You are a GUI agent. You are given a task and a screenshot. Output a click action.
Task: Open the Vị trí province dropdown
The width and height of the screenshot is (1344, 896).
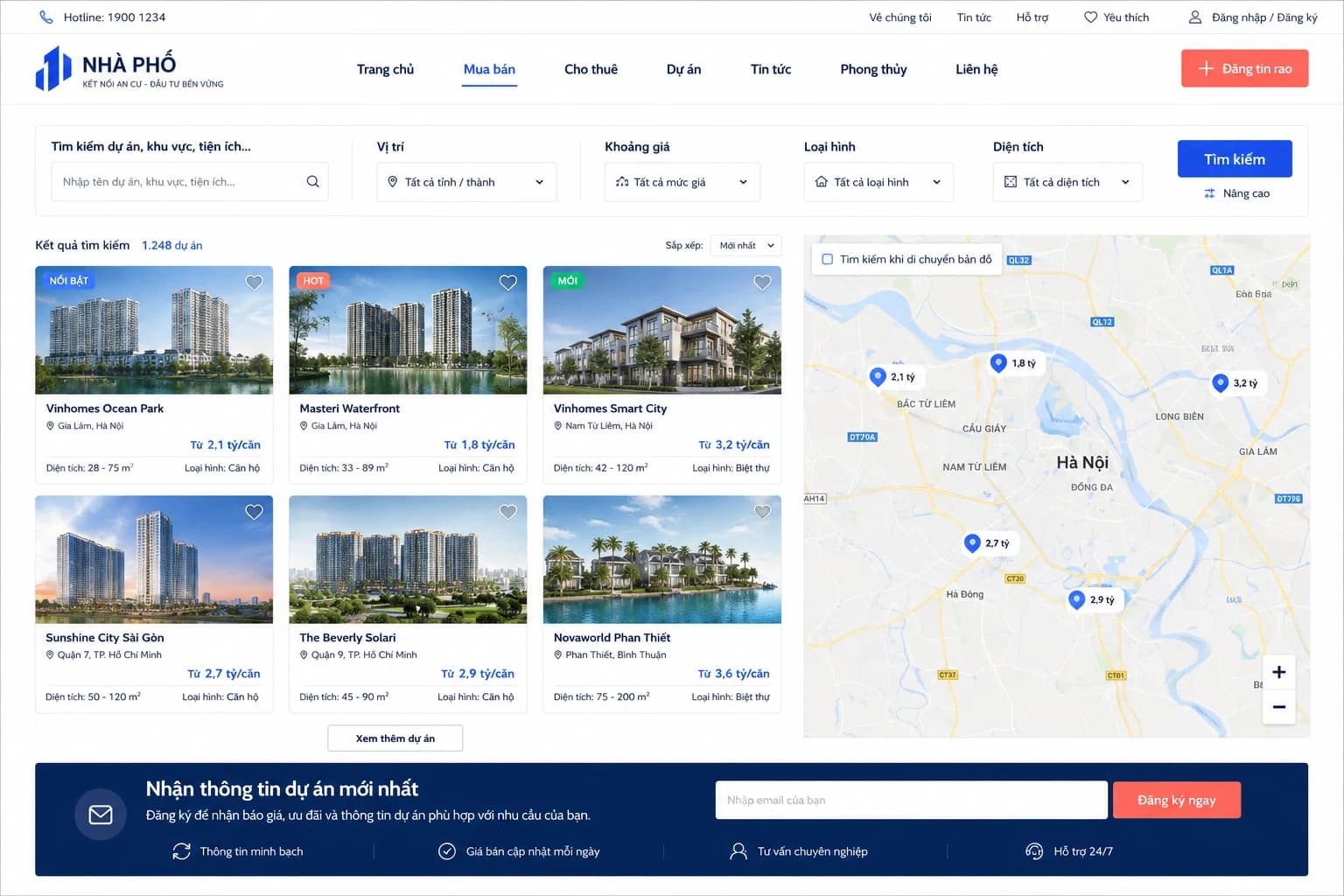click(466, 182)
